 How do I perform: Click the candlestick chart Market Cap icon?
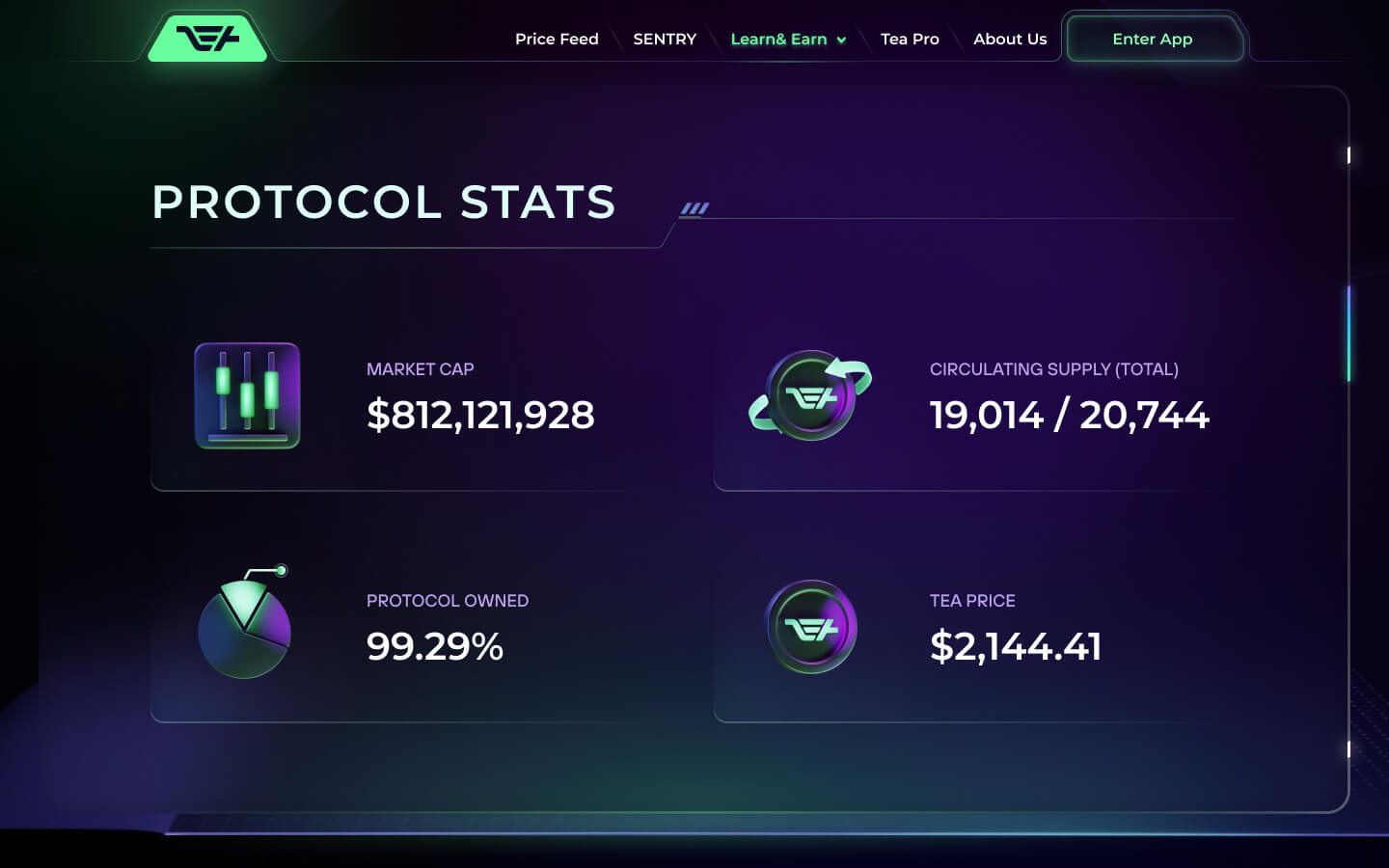(x=247, y=395)
